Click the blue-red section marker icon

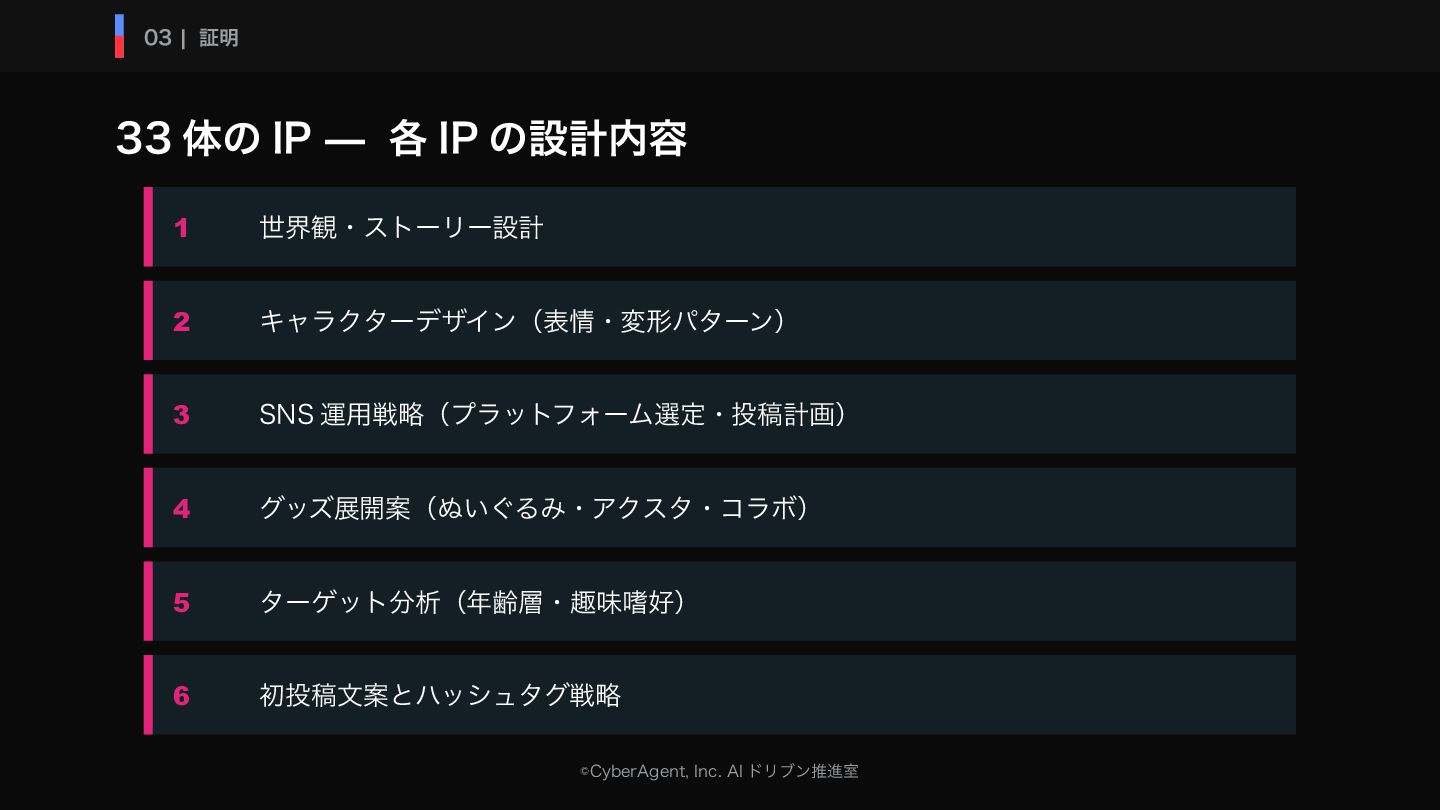point(119,36)
